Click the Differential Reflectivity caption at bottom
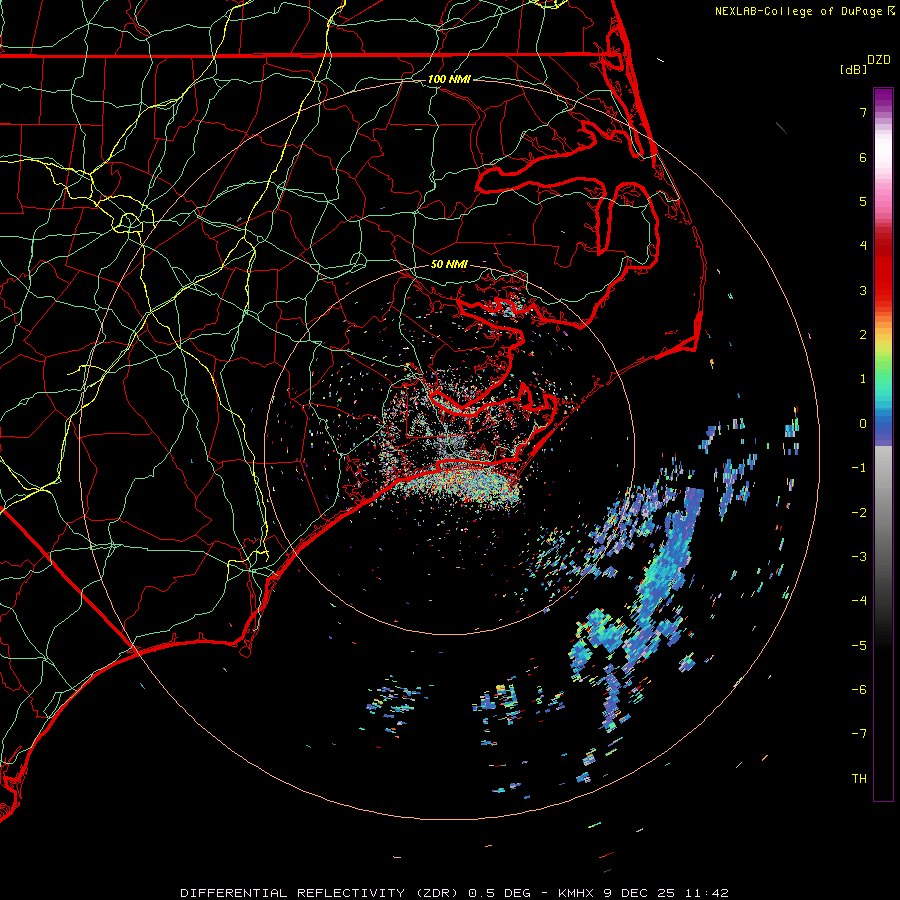The height and width of the screenshot is (900, 900). 455,893
